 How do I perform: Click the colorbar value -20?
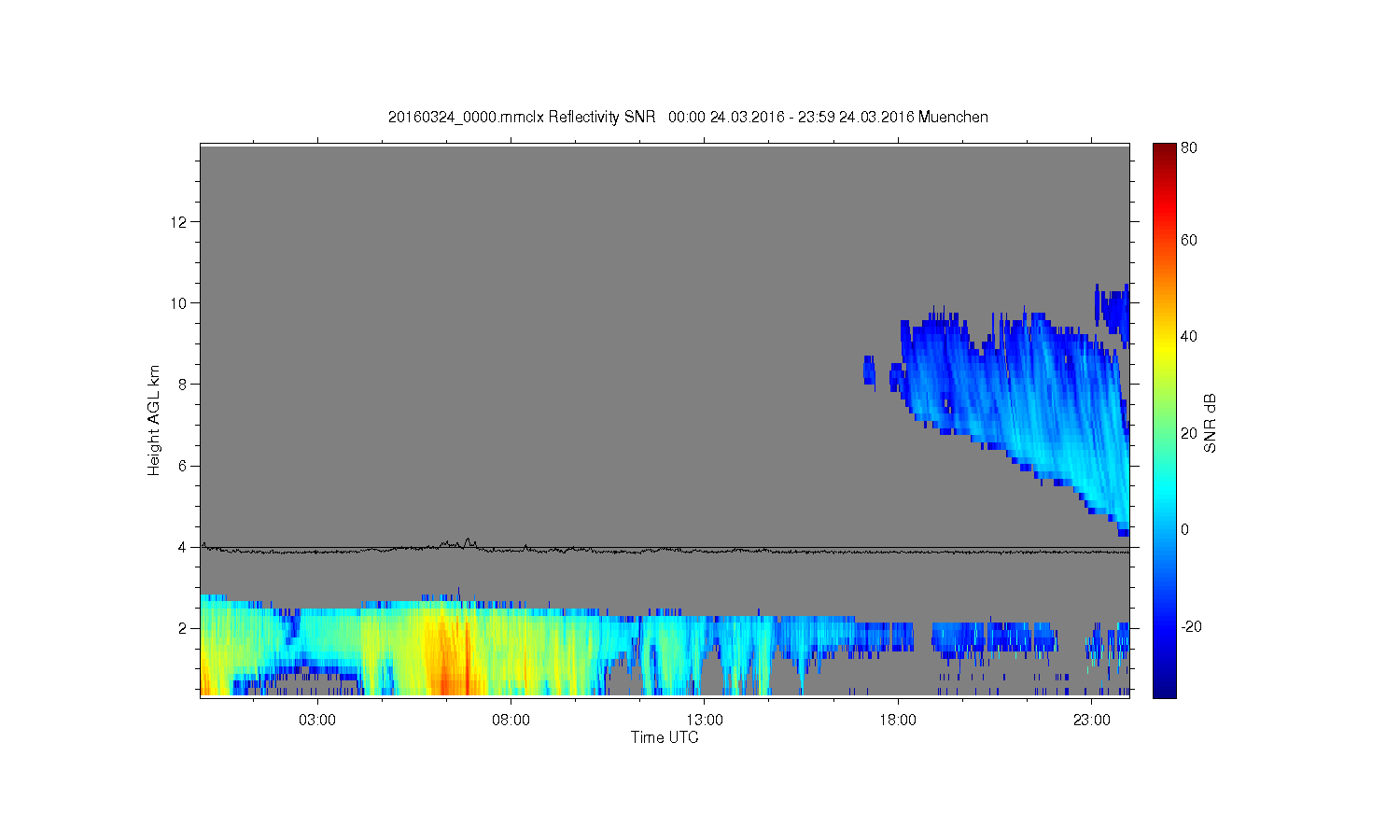tap(1191, 626)
